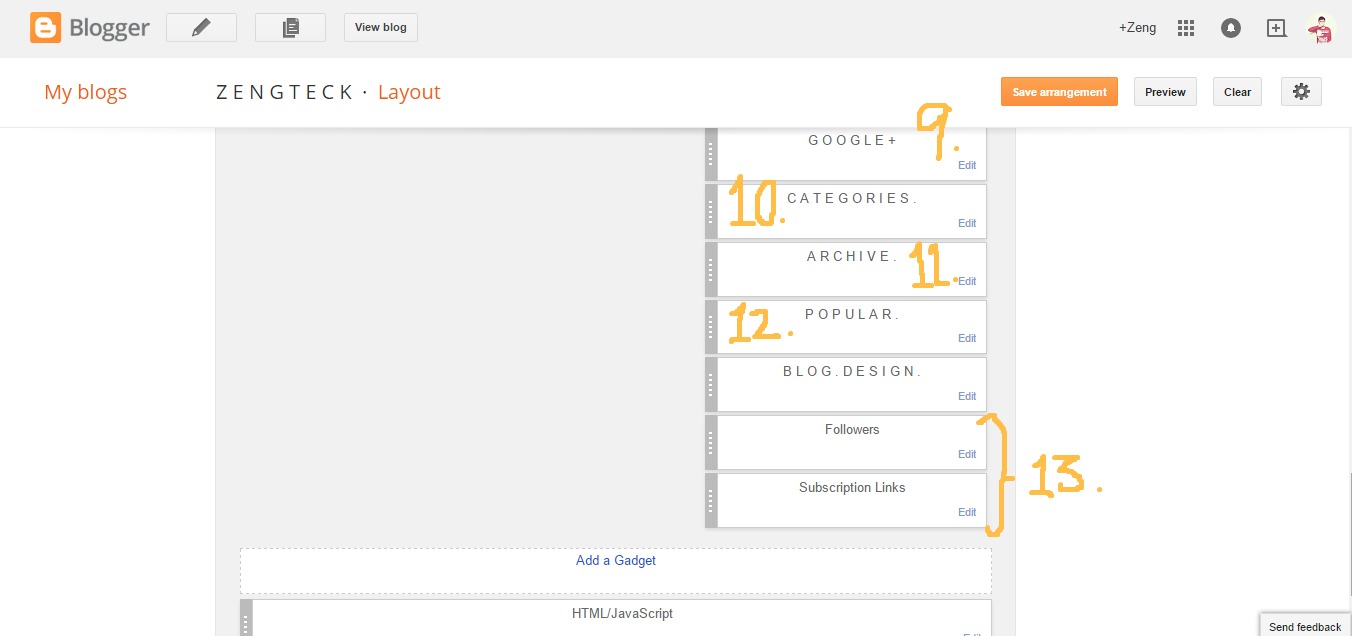This screenshot has width=1352, height=636.
Task: Edit the POPULAR gadget
Action: point(967,338)
